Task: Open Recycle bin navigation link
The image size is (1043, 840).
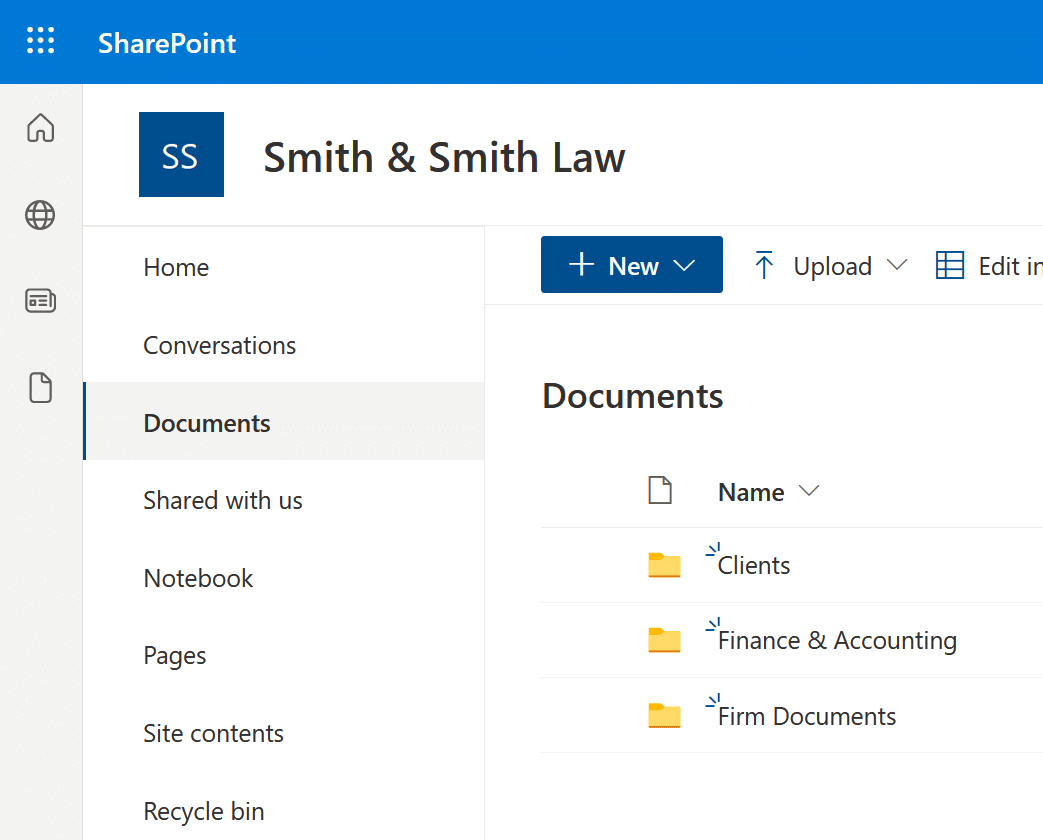Action: [284, 811]
